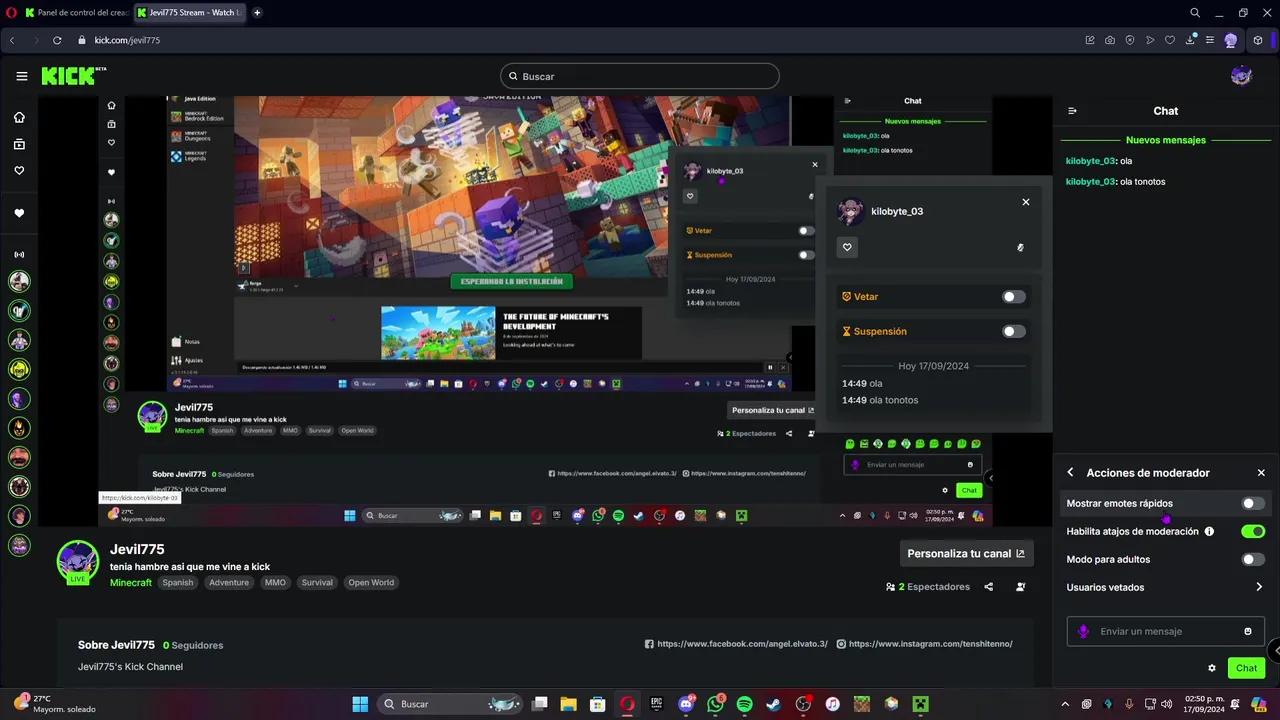Open Opera downloads icon
The width and height of the screenshot is (1280, 720).
click(x=1190, y=40)
